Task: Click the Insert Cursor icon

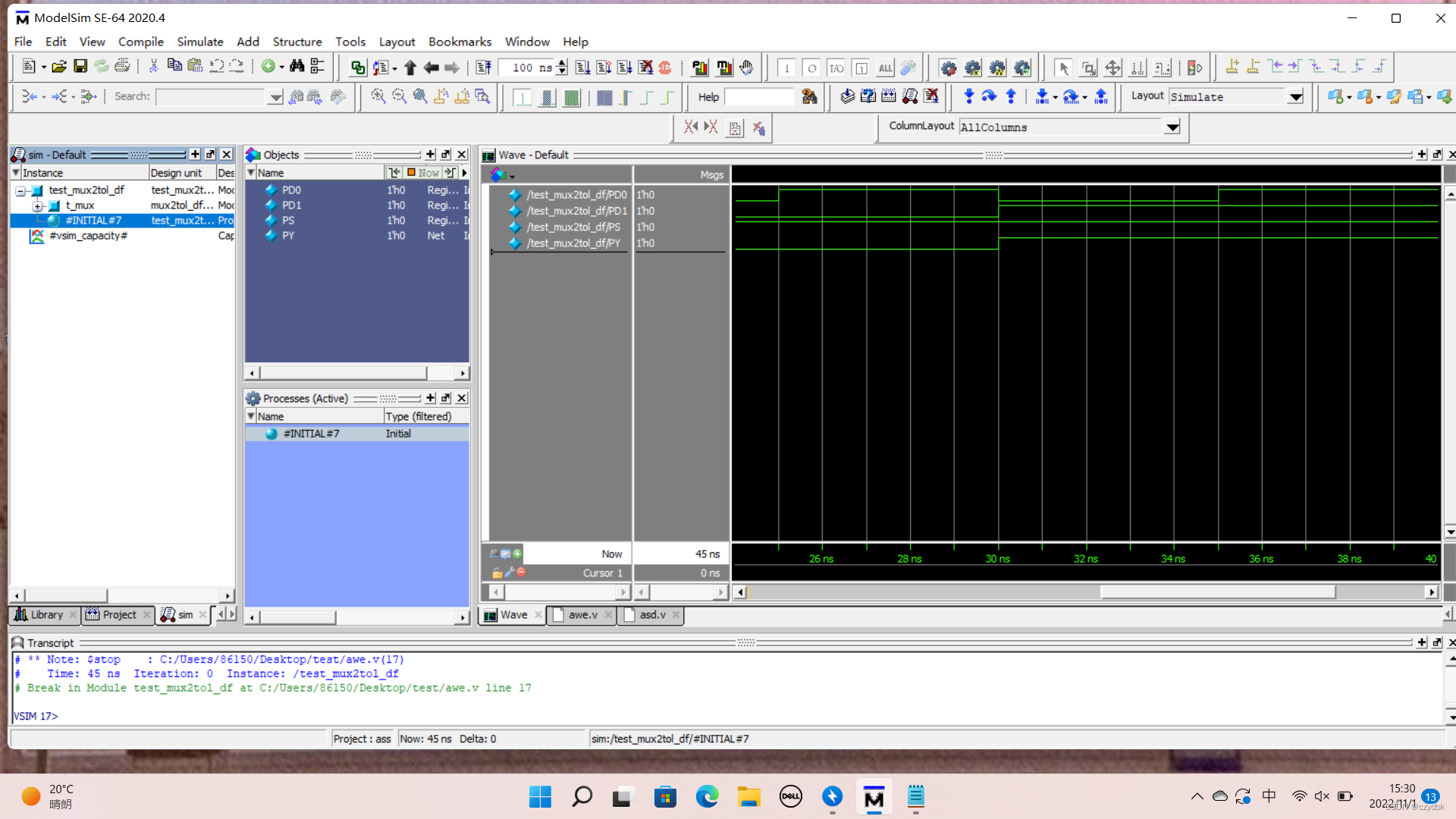Action: click(1232, 67)
